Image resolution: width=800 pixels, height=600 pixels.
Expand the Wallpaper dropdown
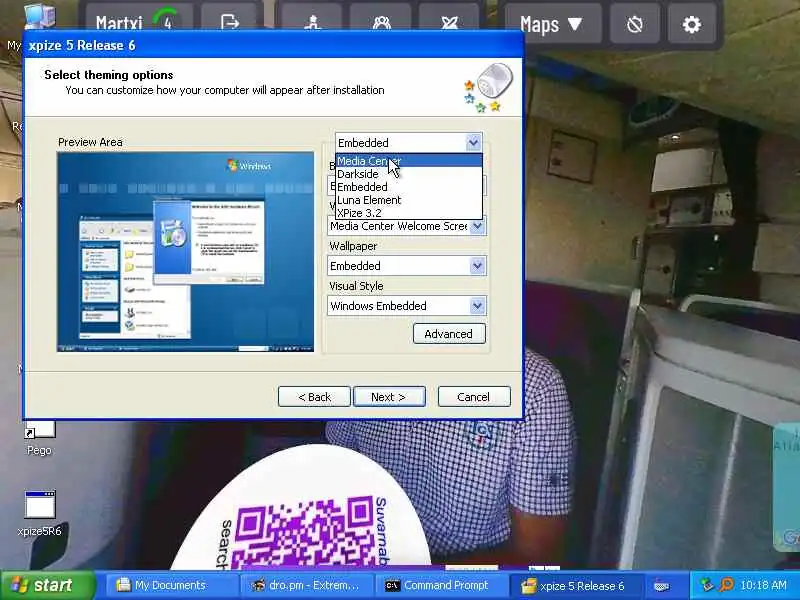click(x=477, y=266)
